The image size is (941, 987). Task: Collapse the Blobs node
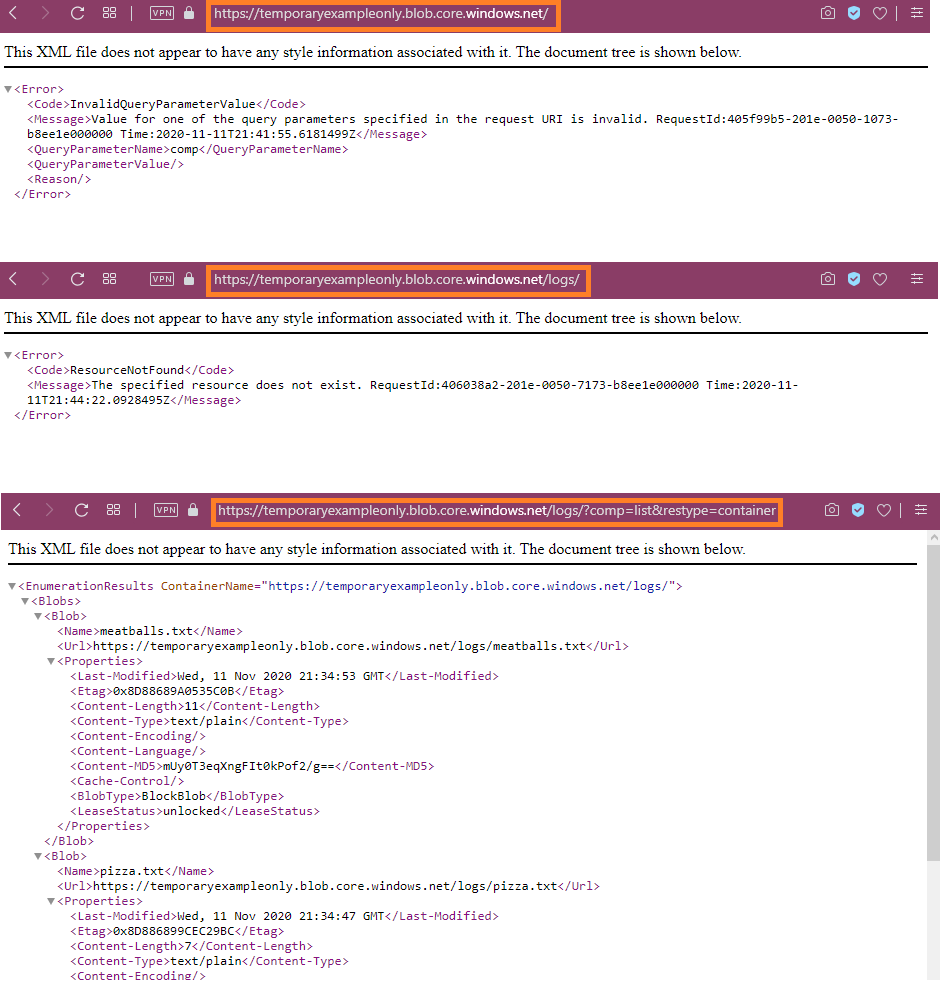point(25,601)
